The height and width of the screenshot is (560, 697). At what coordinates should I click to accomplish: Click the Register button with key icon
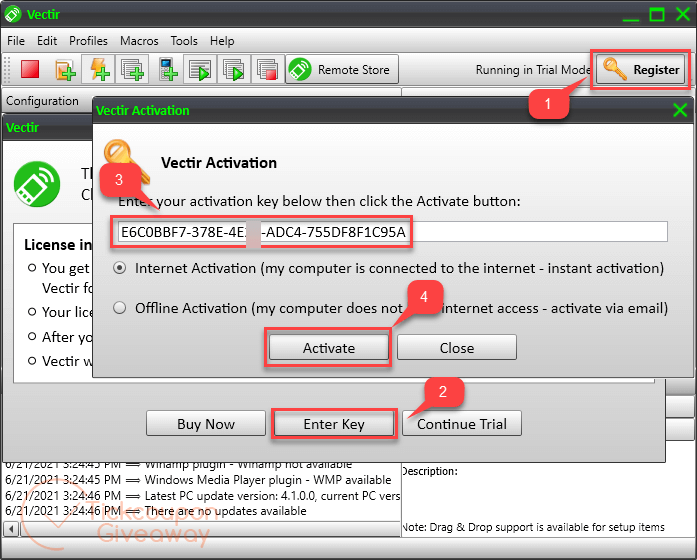click(x=641, y=69)
